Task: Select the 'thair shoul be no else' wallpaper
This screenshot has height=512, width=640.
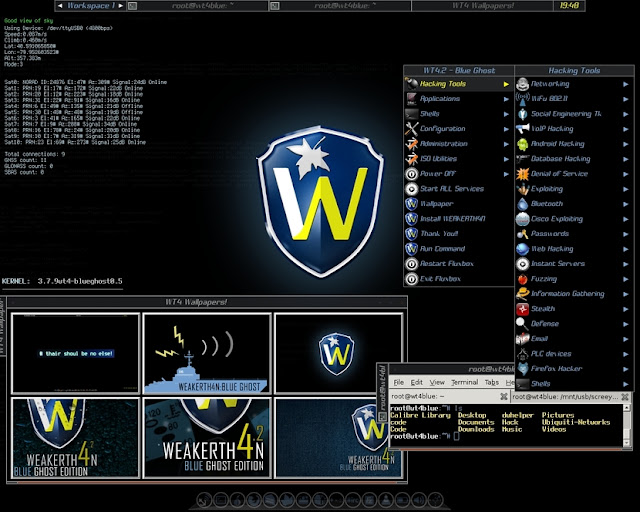Action: tap(76, 354)
